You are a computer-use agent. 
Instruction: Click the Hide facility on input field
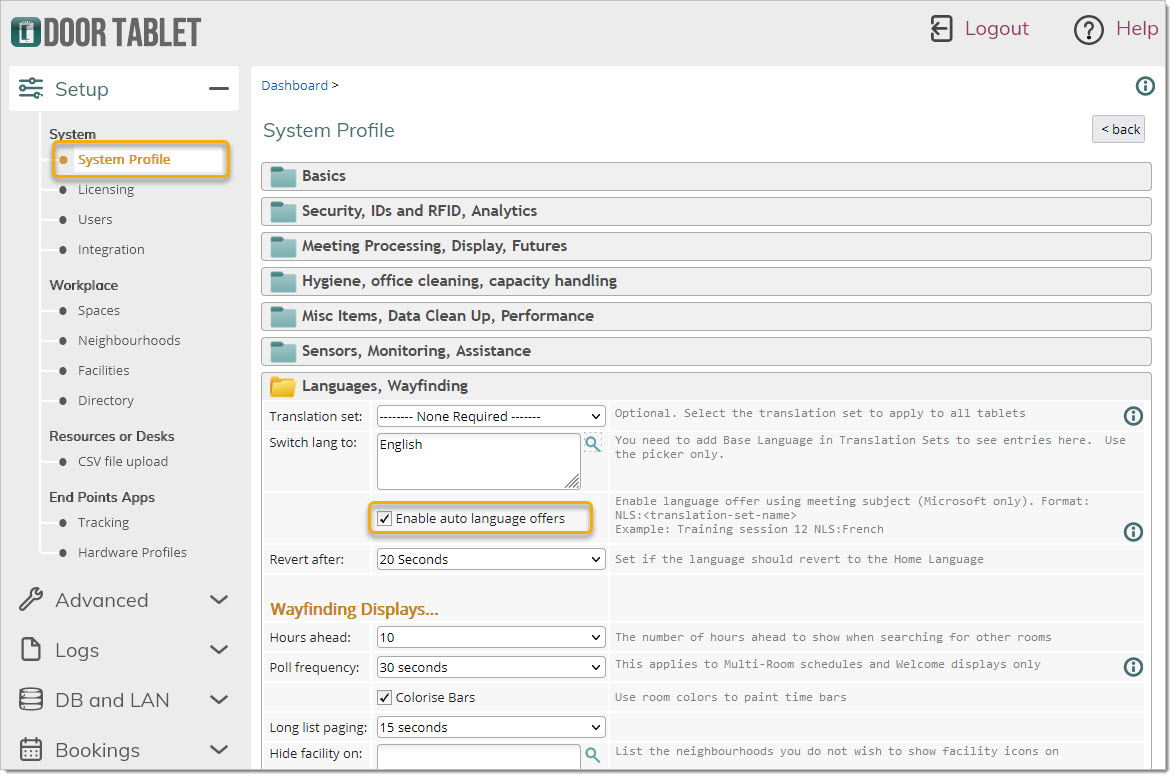click(478, 756)
